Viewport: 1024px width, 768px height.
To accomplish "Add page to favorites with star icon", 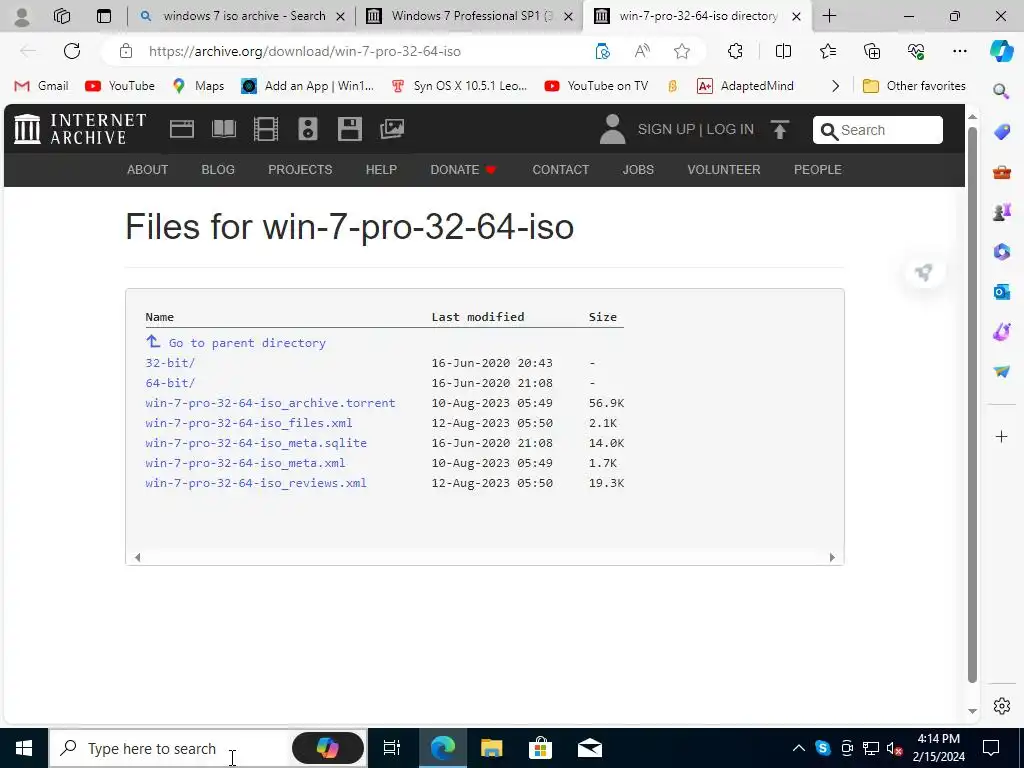I will coord(682,51).
